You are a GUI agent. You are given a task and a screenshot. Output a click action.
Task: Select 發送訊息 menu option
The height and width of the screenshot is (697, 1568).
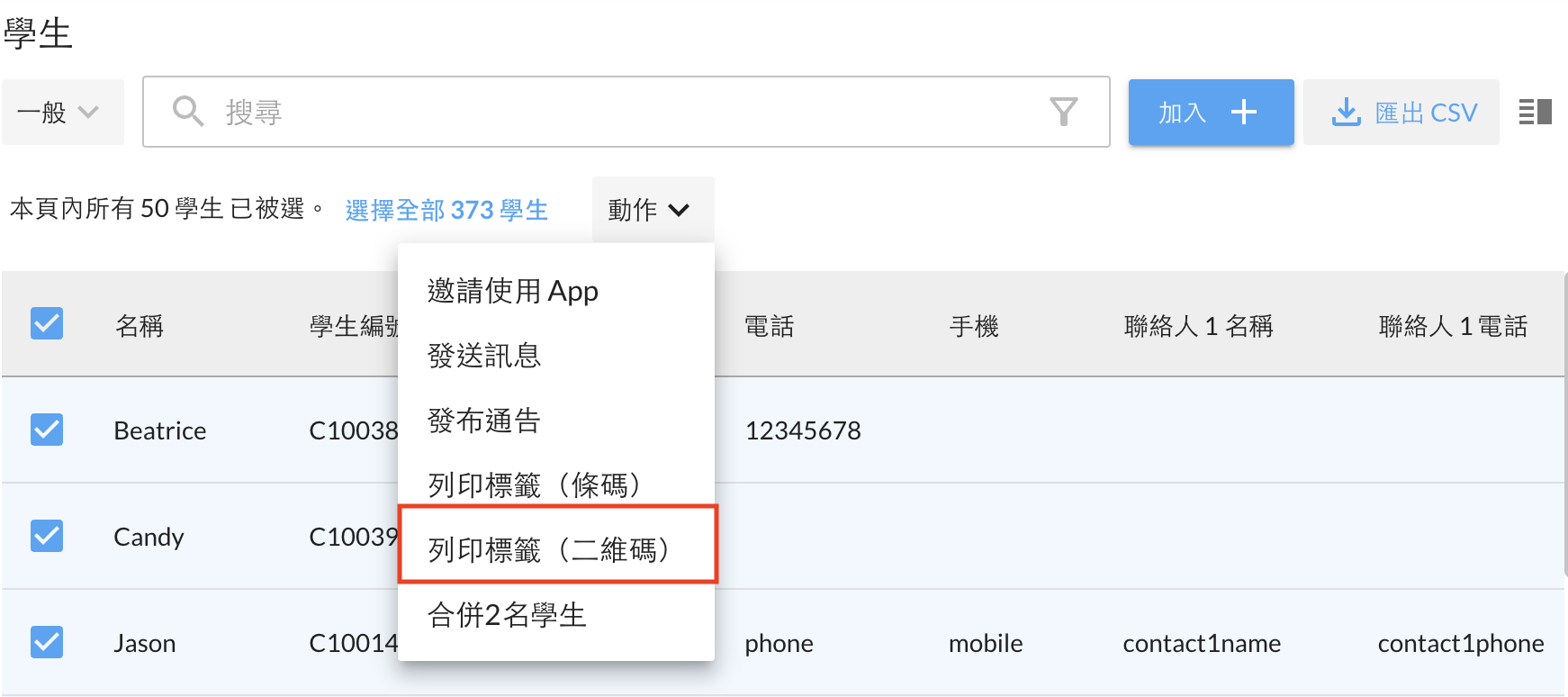(484, 356)
